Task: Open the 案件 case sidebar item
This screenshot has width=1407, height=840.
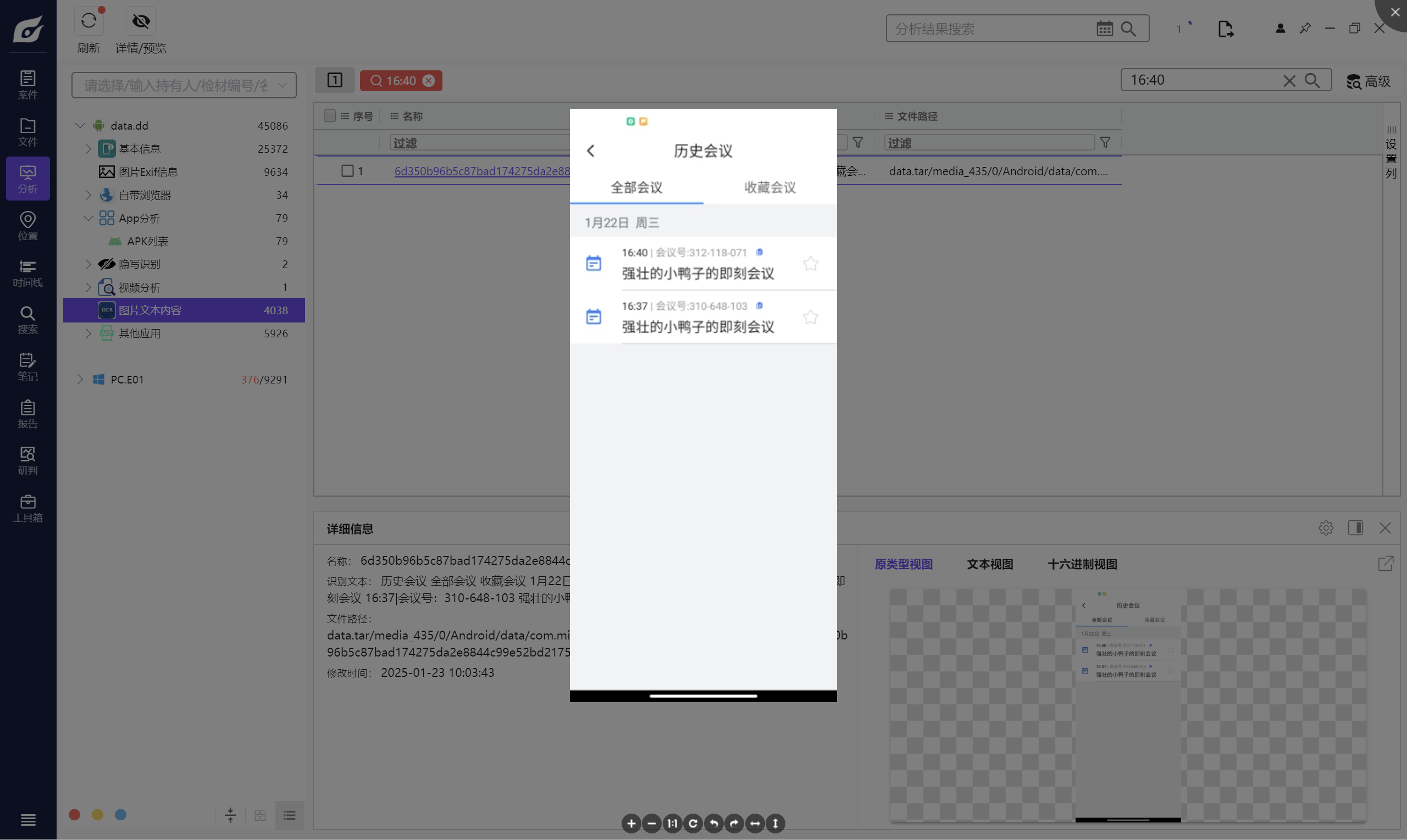Action: pyautogui.click(x=27, y=85)
